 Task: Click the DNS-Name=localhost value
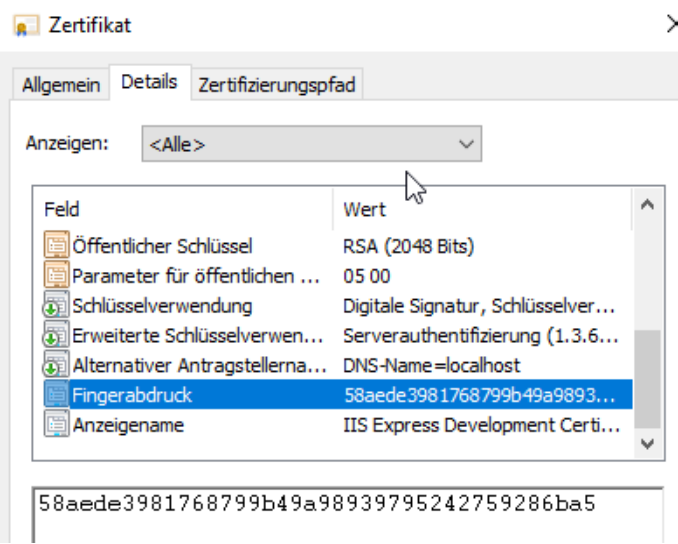(432, 365)
